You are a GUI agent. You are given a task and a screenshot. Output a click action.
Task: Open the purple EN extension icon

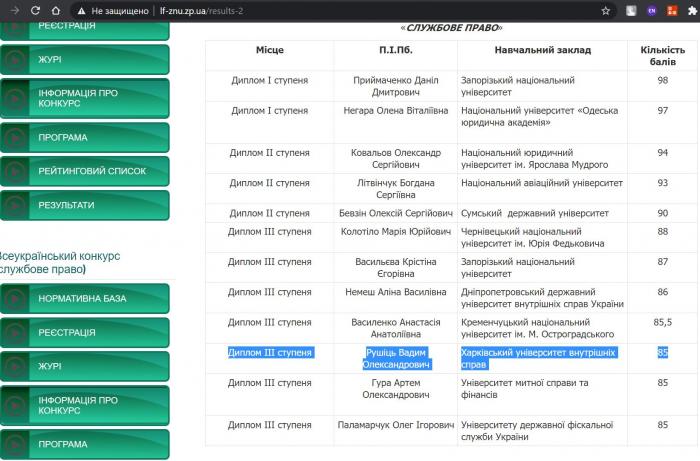click(x=652, y=10)
